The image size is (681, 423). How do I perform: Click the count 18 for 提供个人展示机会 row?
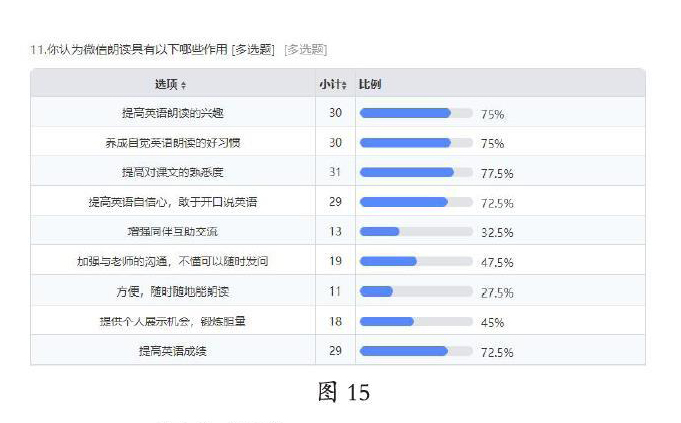(335, 321)
